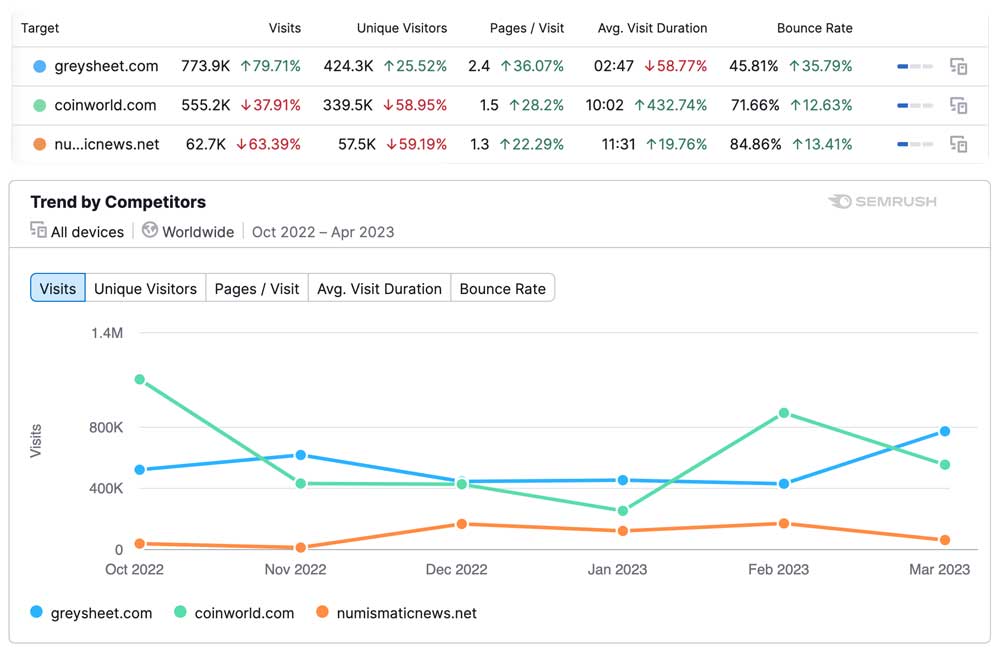Viewport: 1000px width, 649px height.
Task: Click the Trend by Competitors heading
Action: 118,202
